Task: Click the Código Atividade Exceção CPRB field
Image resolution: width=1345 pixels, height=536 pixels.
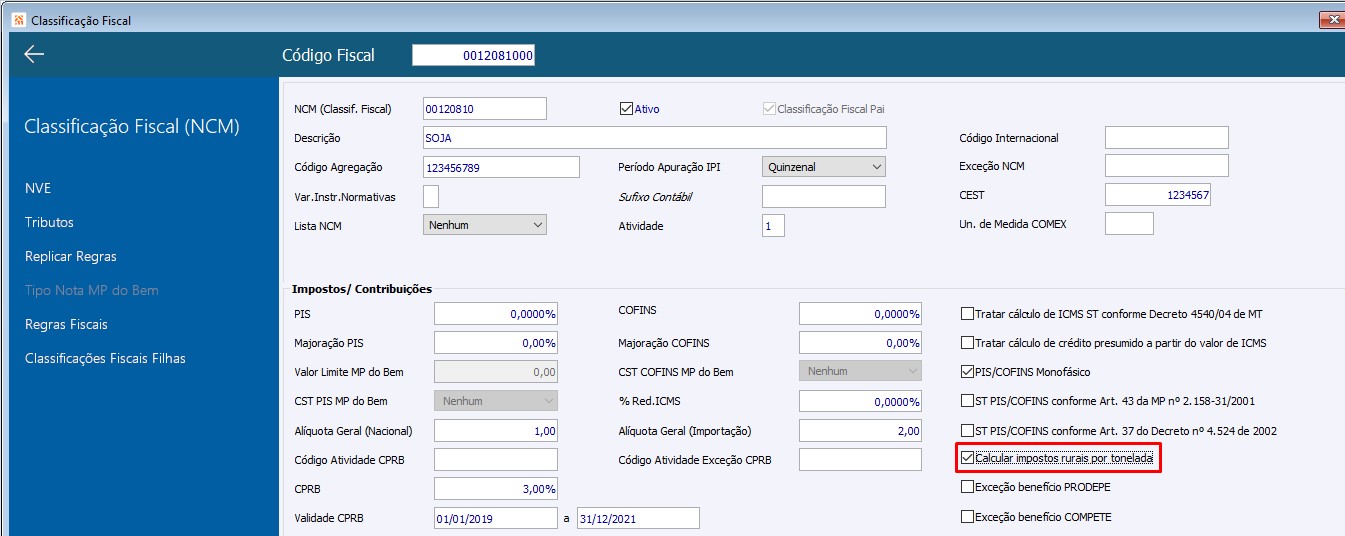Action: [x=860, y=459]
